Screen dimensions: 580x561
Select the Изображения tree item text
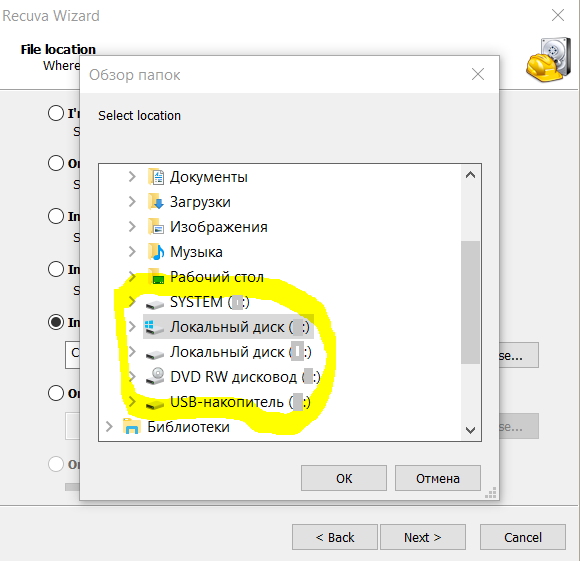[219, 227]
